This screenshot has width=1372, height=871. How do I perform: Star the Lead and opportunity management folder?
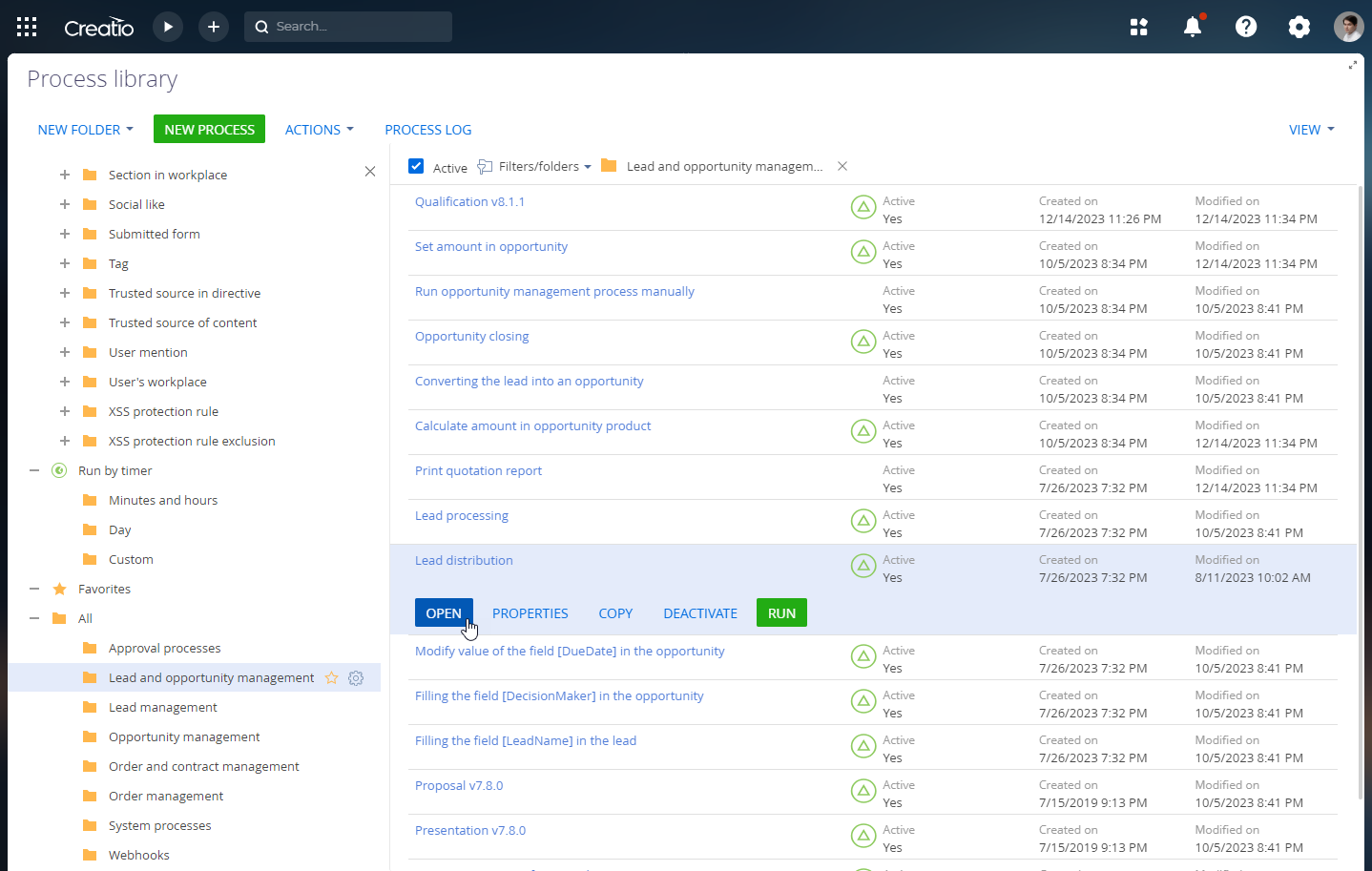click(332, 678)
